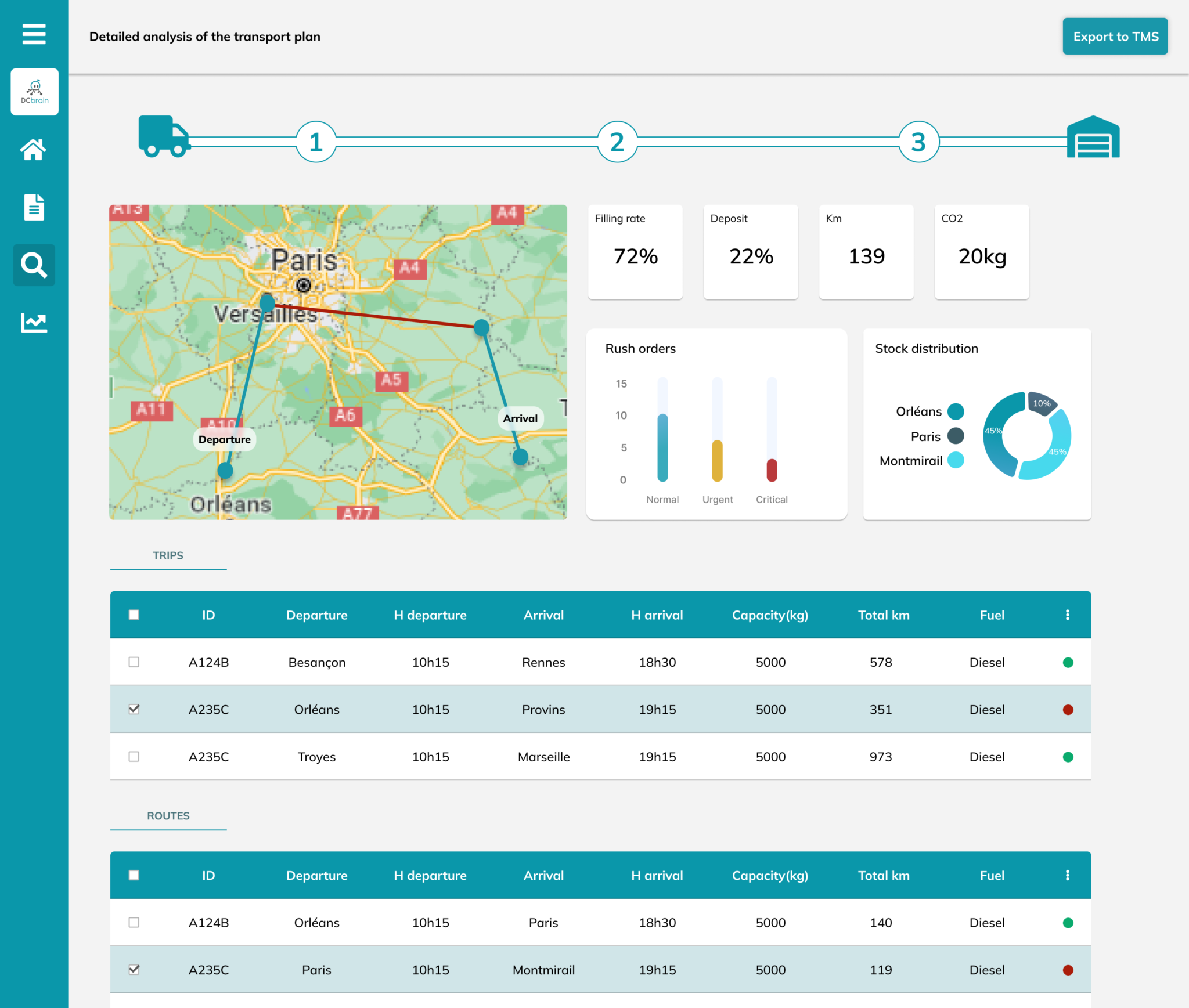1189x1008 pixels.
Task: Open the hamburger menu in the sidebar
Action: (x=34, y=35)
